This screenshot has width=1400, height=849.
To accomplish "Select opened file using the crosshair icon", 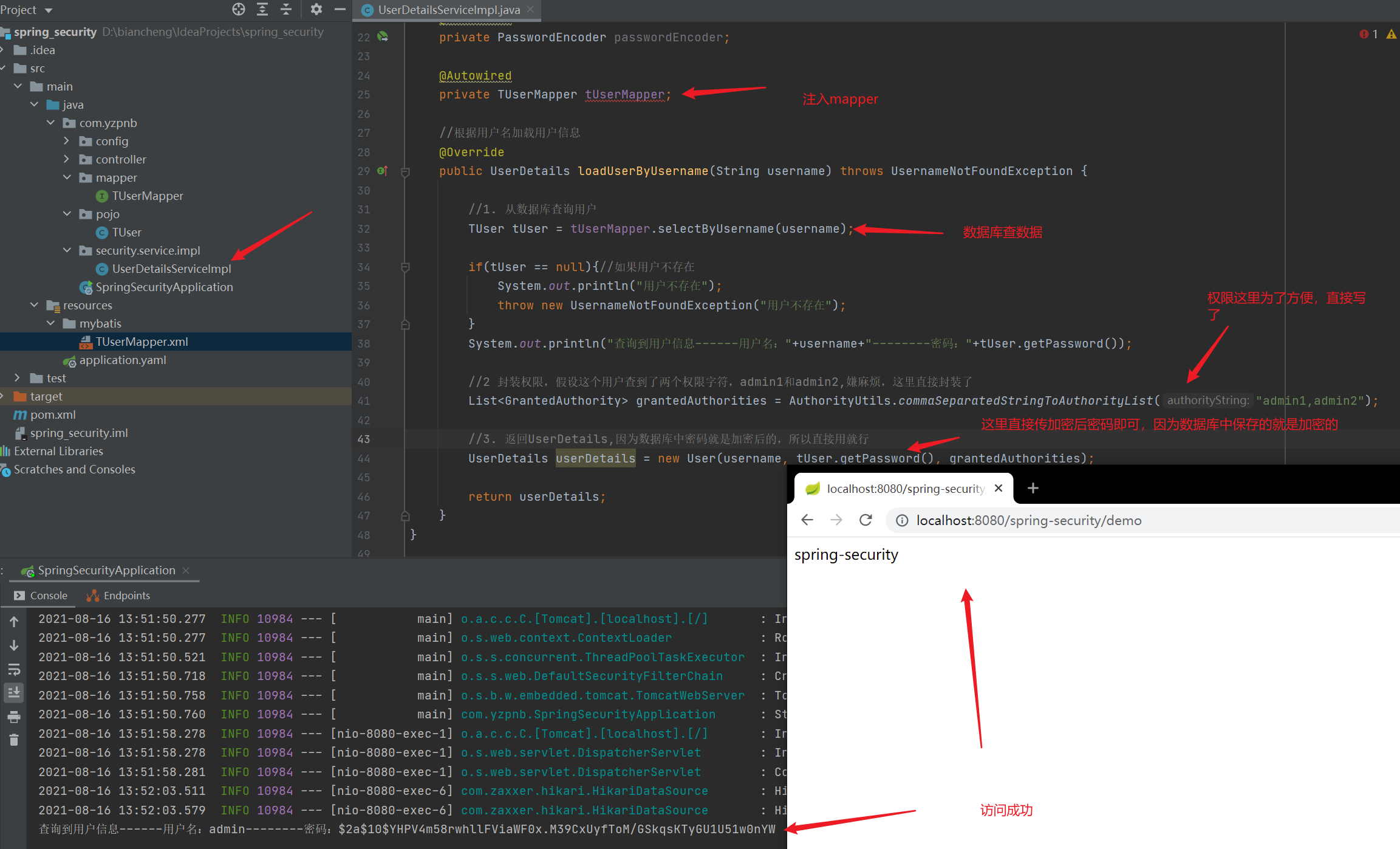I will [x=239, y=9].
